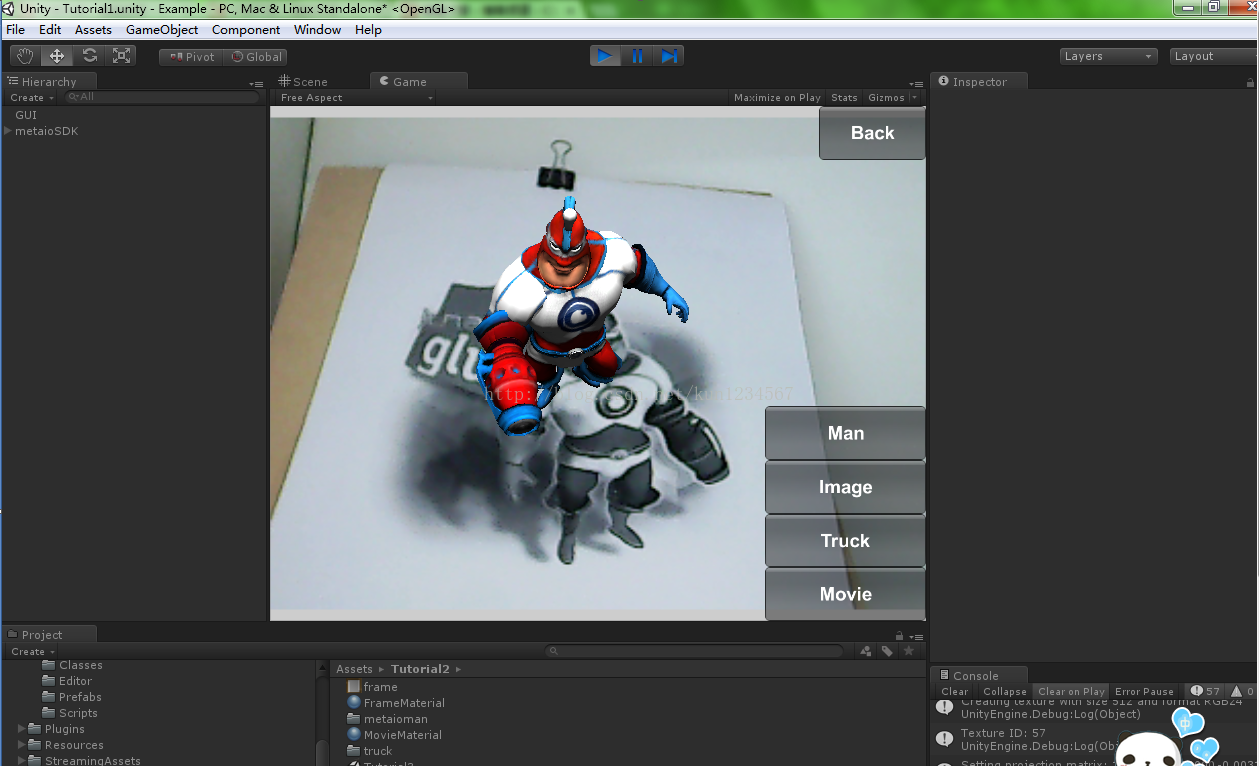Viewport: 1259px width, 766px height.
Task: Click the search by label icon
Action: 887,651
